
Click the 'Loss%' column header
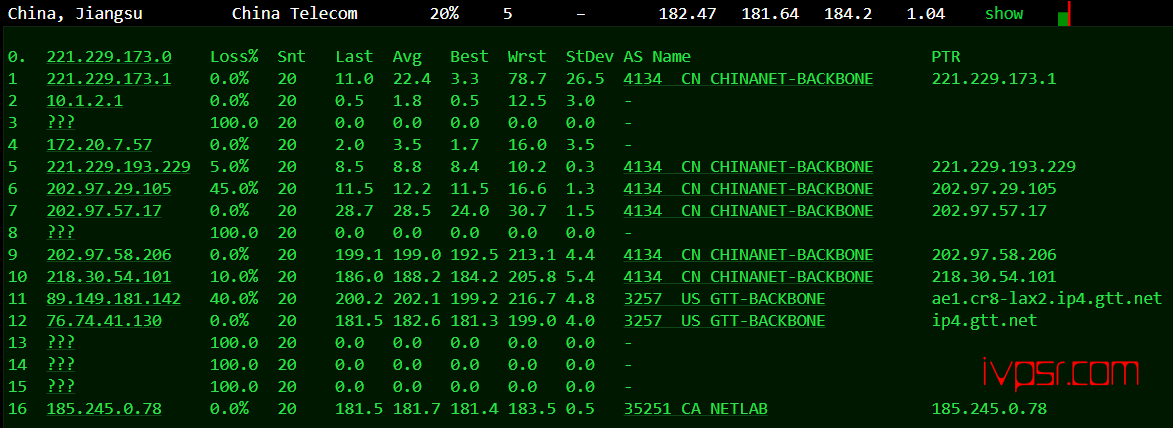[234, 57]
